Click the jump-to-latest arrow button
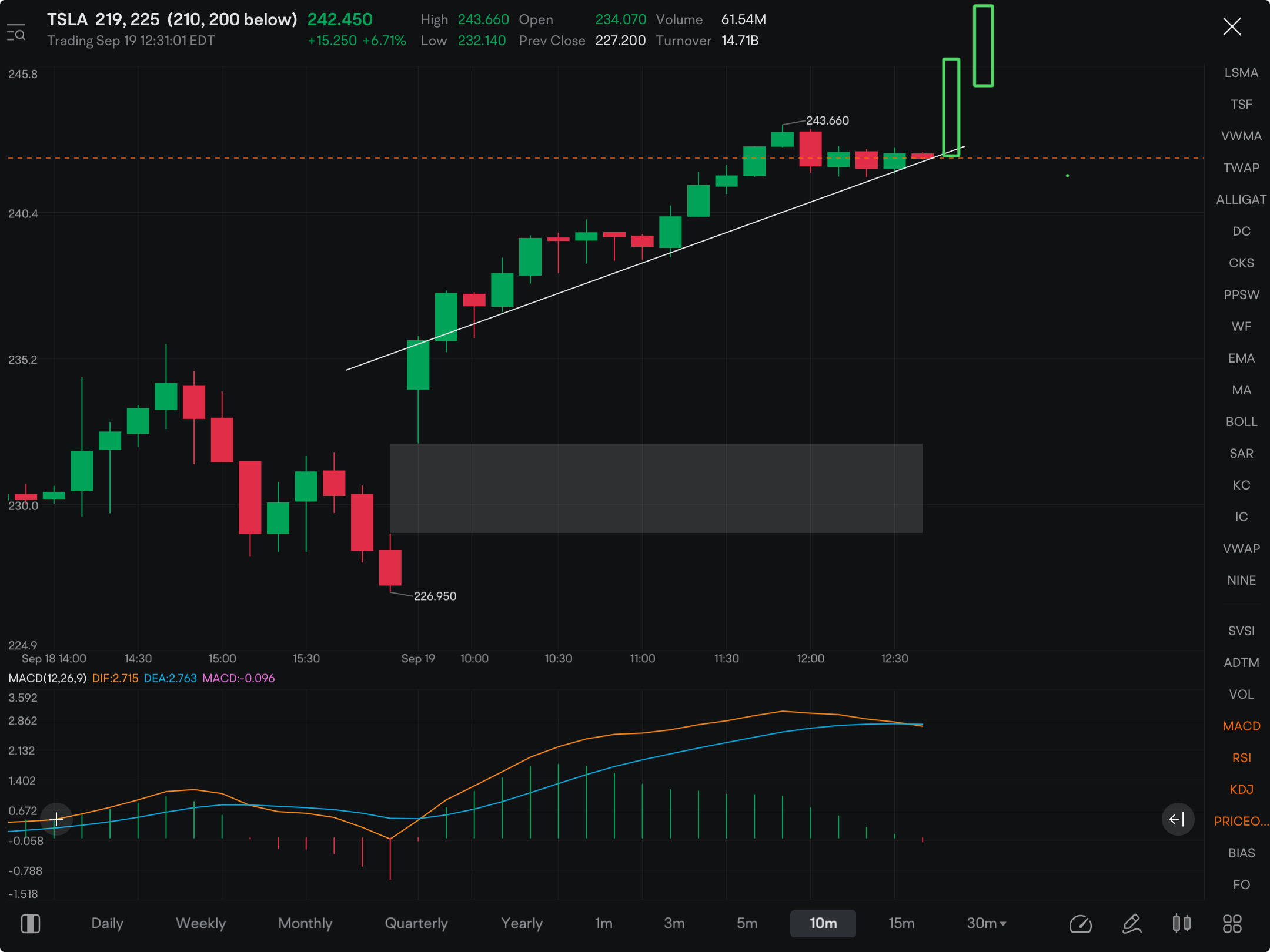The height and width of the screenshot is (952, 1270). [x=1178, y=819]
